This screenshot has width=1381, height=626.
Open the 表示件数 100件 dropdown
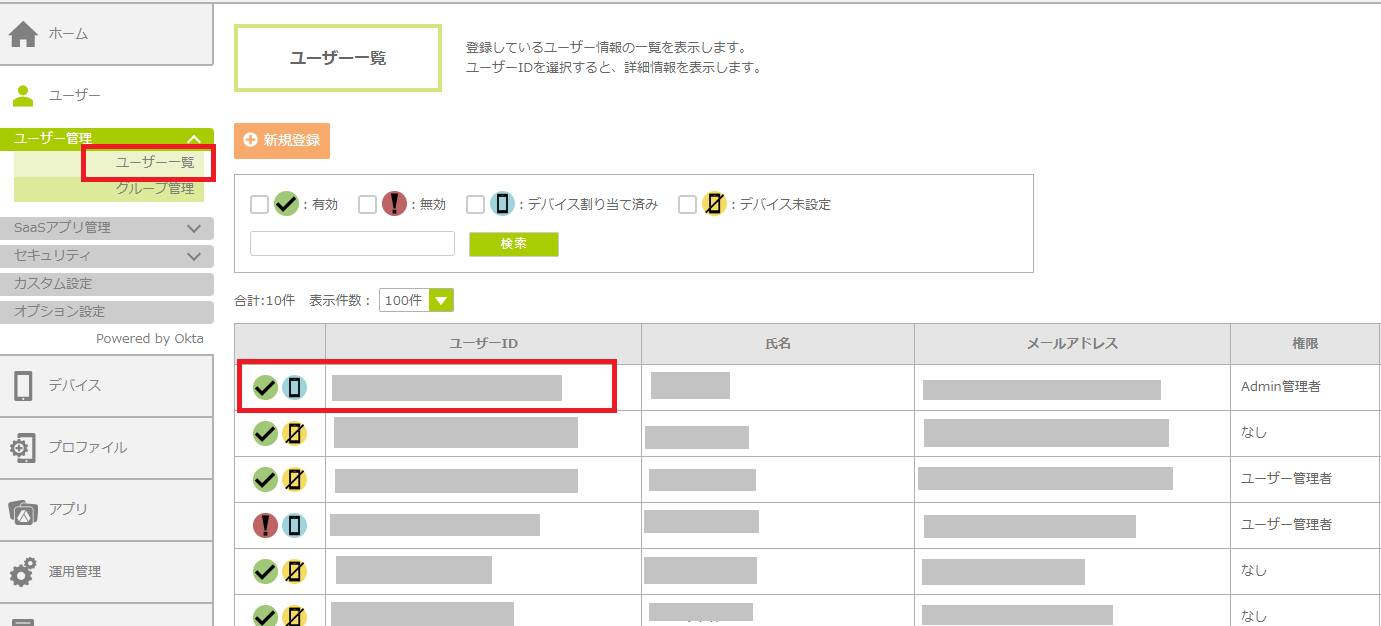(x=417, y=300)
